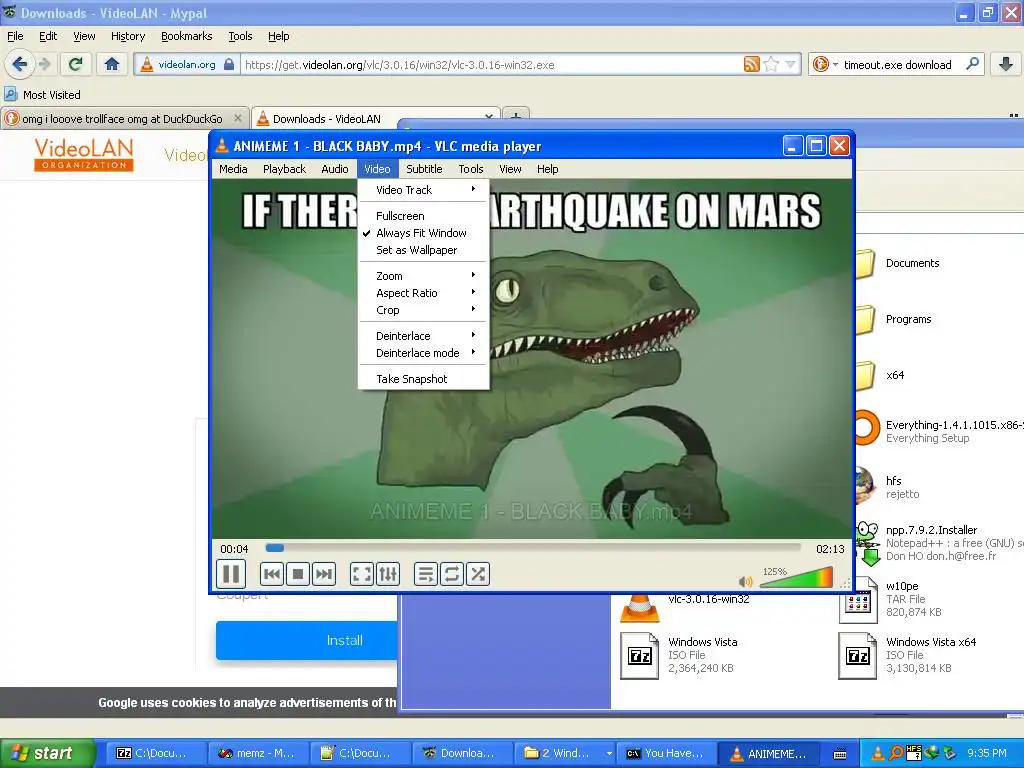Screen dimensions: 1024x768
Task: Click the VideoLAN Organization logo
Action: pyautogui.click(x=84, y=154)
